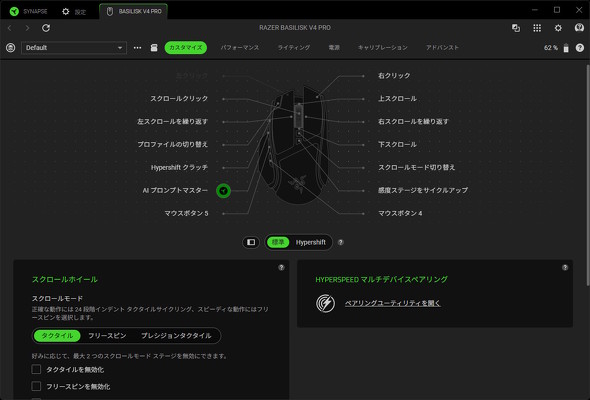590x400 pixels.
Task: Open the Synapse home tab
Action: [29, 11]
